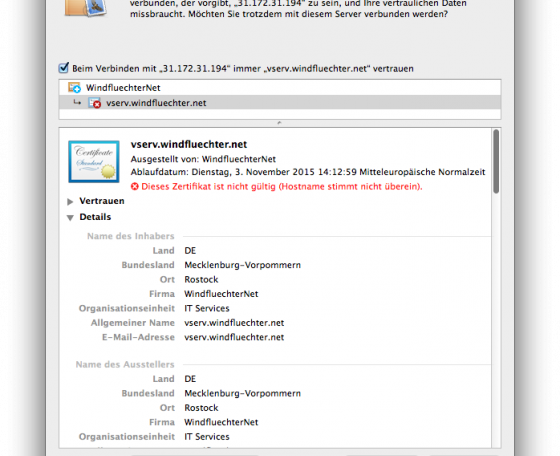
Task: Click the bold vserv.windfluechter.net certificate title
Action: (x=189, y=144)
